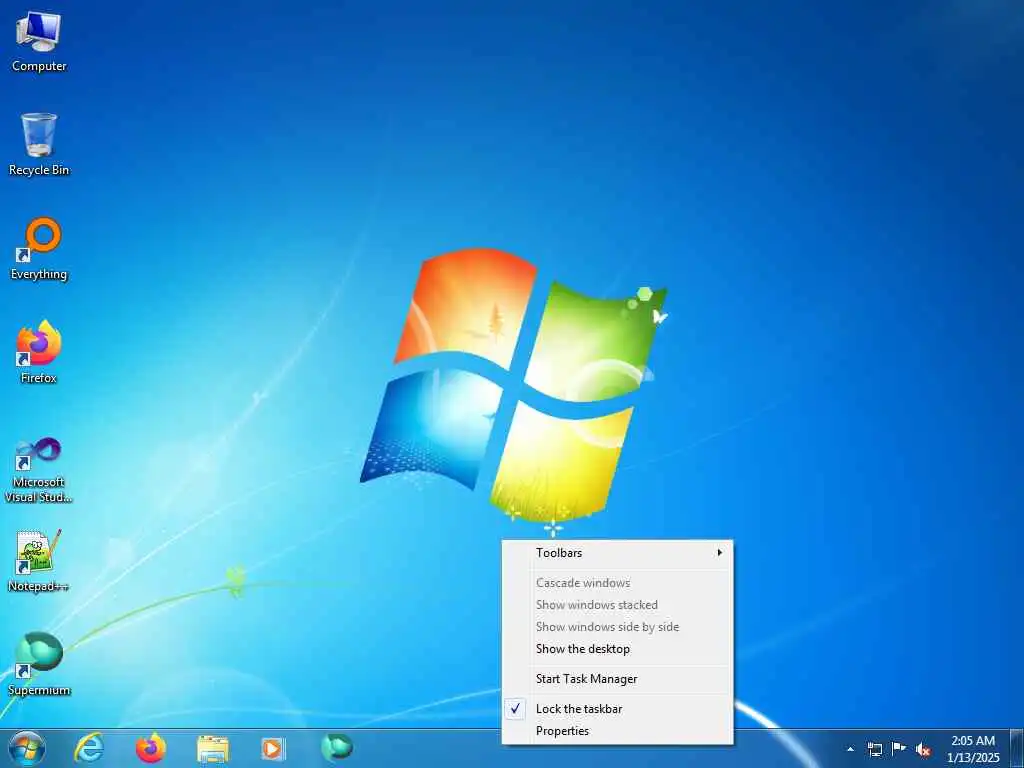This screenshot has height=768, width=1024.
Task: Launch Internet Explorer from the taskbar
Action: click(x=89, y=748)
